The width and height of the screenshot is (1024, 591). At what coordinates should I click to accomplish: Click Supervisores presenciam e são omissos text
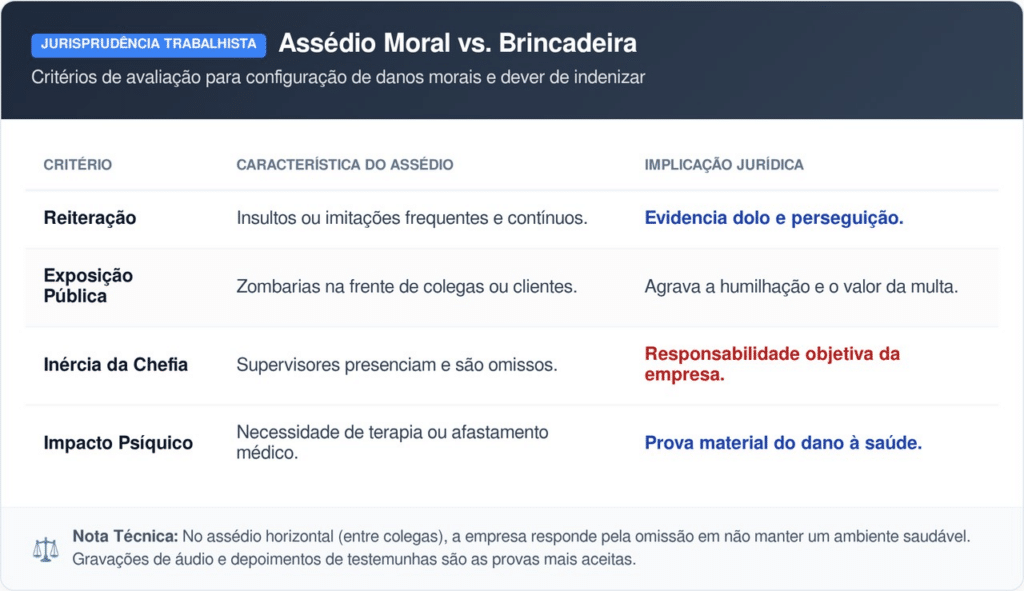(396, 365)
